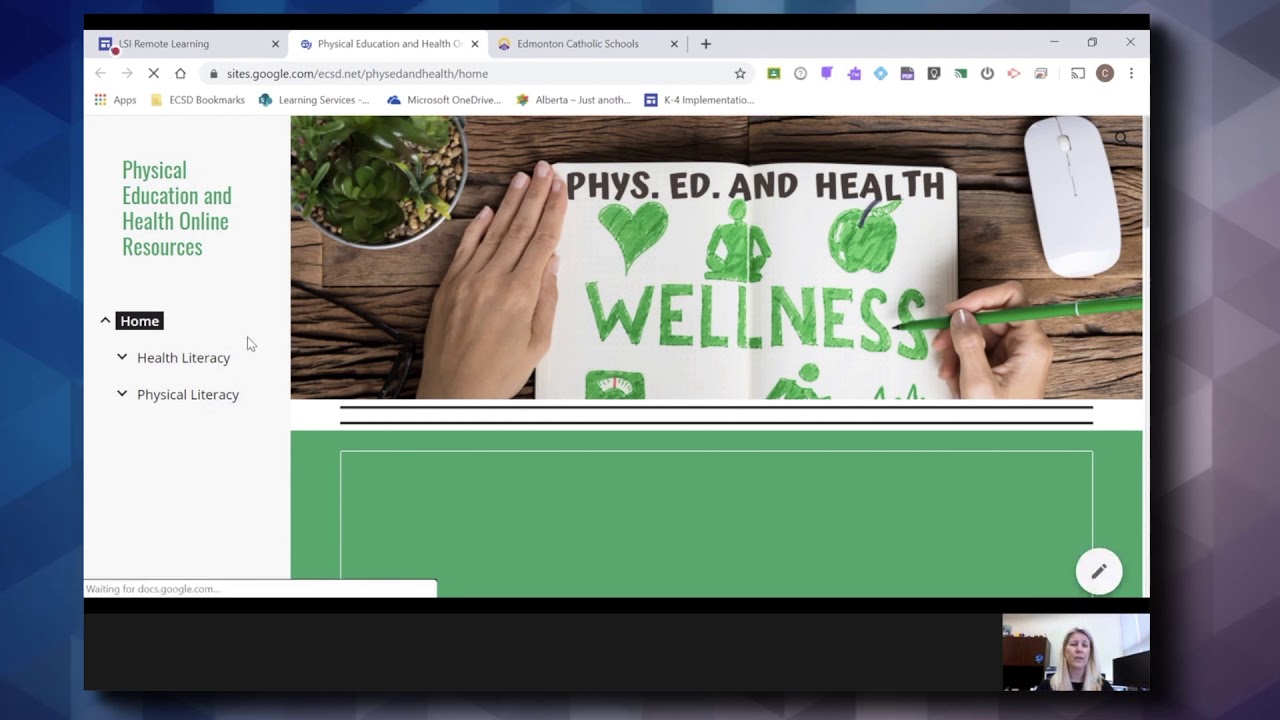Open the Health Literacy page
This screenshot has width=1280, height=720.
click(183, 358)
